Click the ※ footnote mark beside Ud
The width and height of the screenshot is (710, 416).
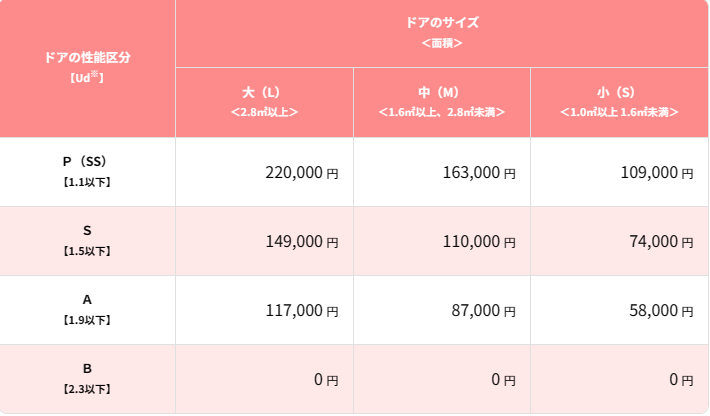(x=94, y=74)
